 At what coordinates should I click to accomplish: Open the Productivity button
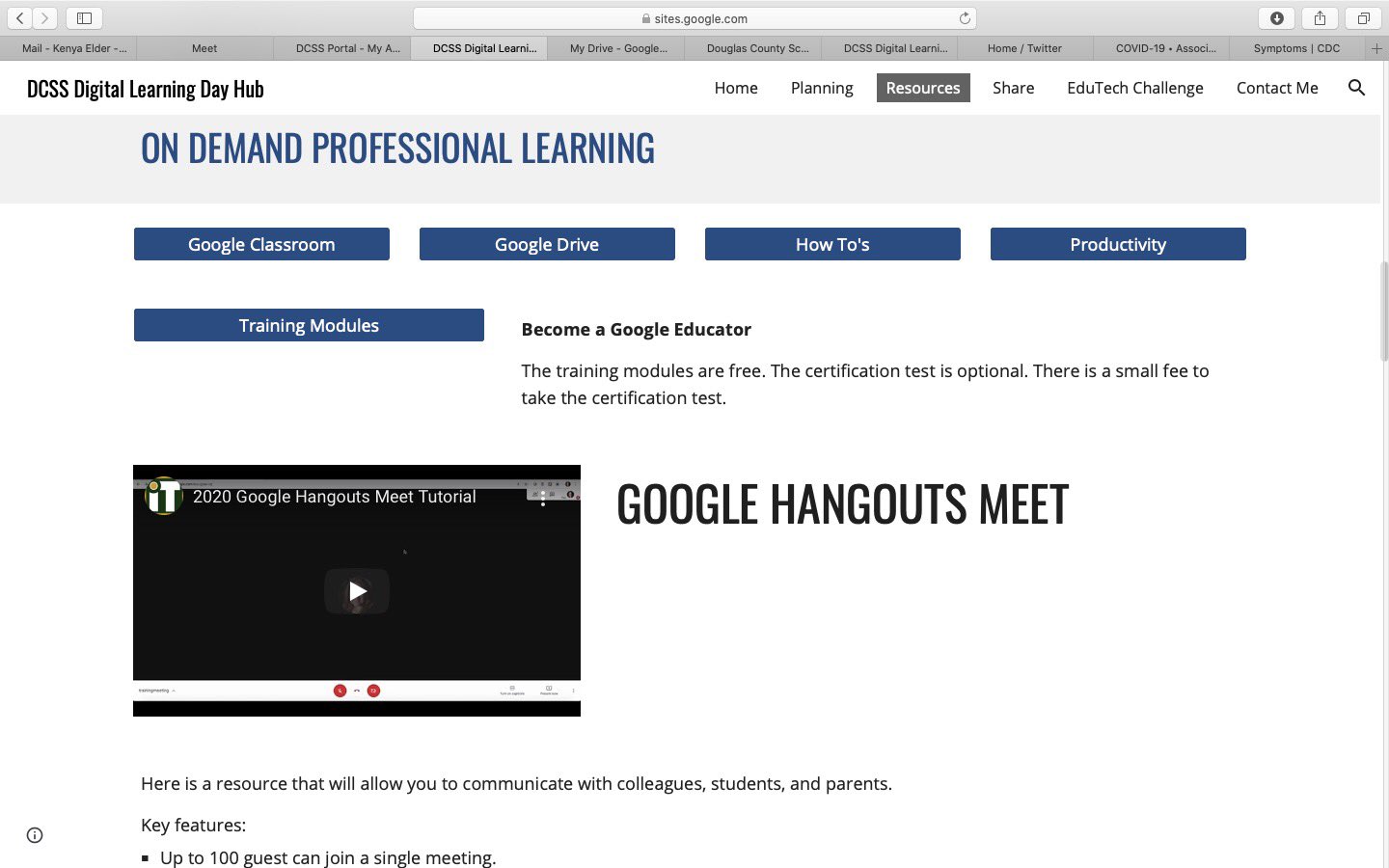(x=1118, y=244)
